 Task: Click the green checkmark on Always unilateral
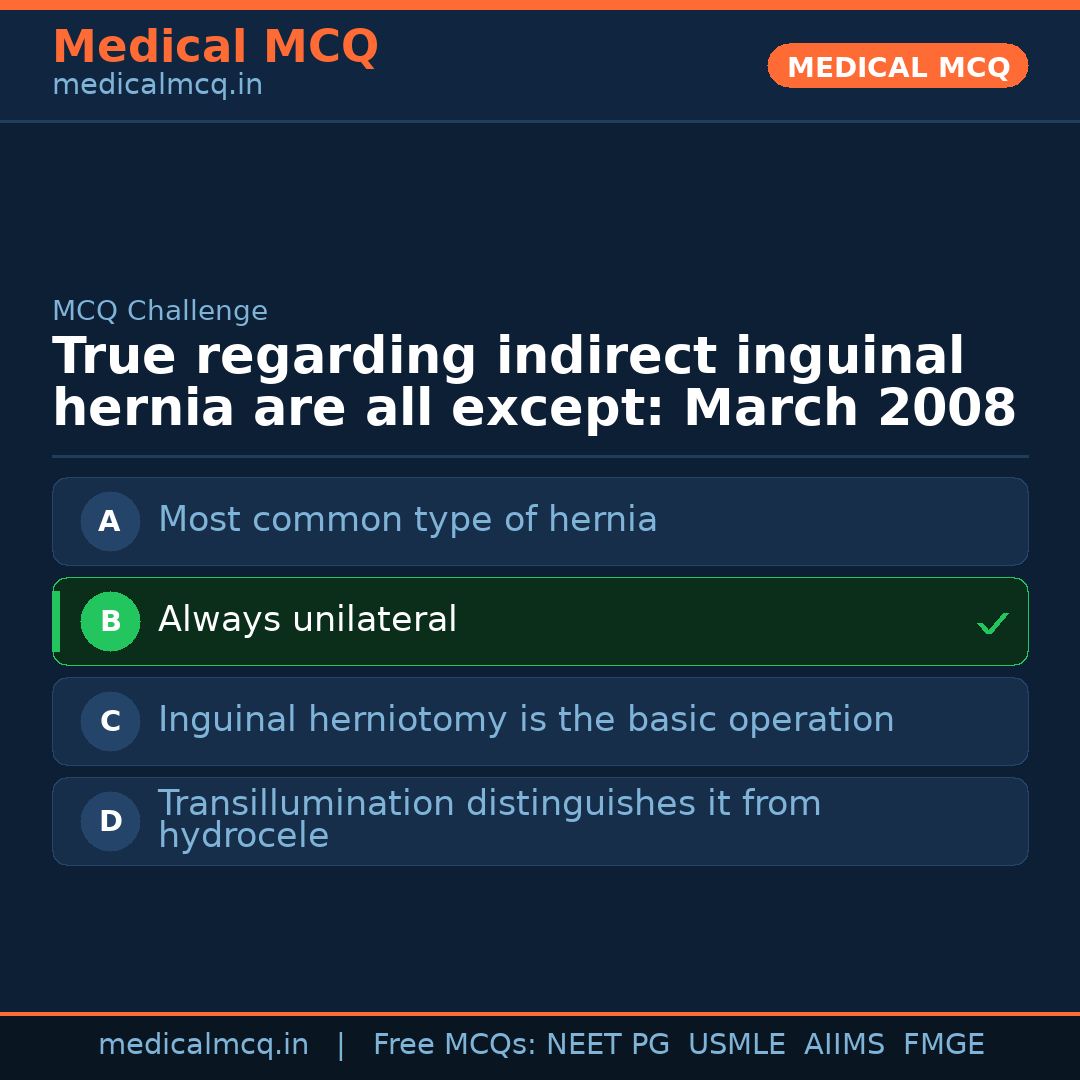pyautogui.click(x=992, y=623)
